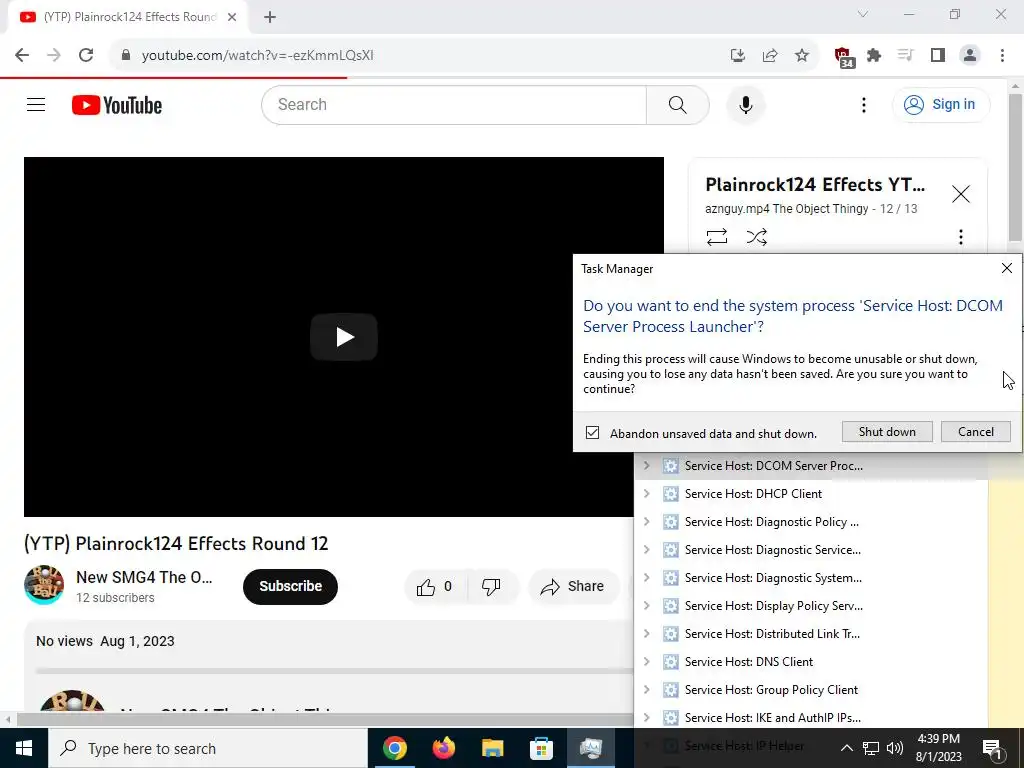
Task: Expand Service Host: Group Policy Client row
Action: pyautogui.click(x=647, y=690)
